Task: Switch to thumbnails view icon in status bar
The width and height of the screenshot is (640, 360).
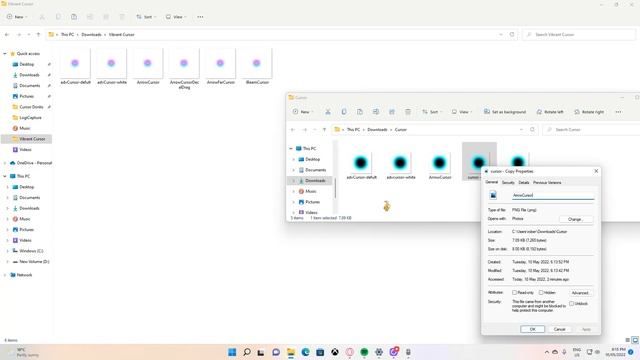Action: pyautogui.click(x=635, y=340)
